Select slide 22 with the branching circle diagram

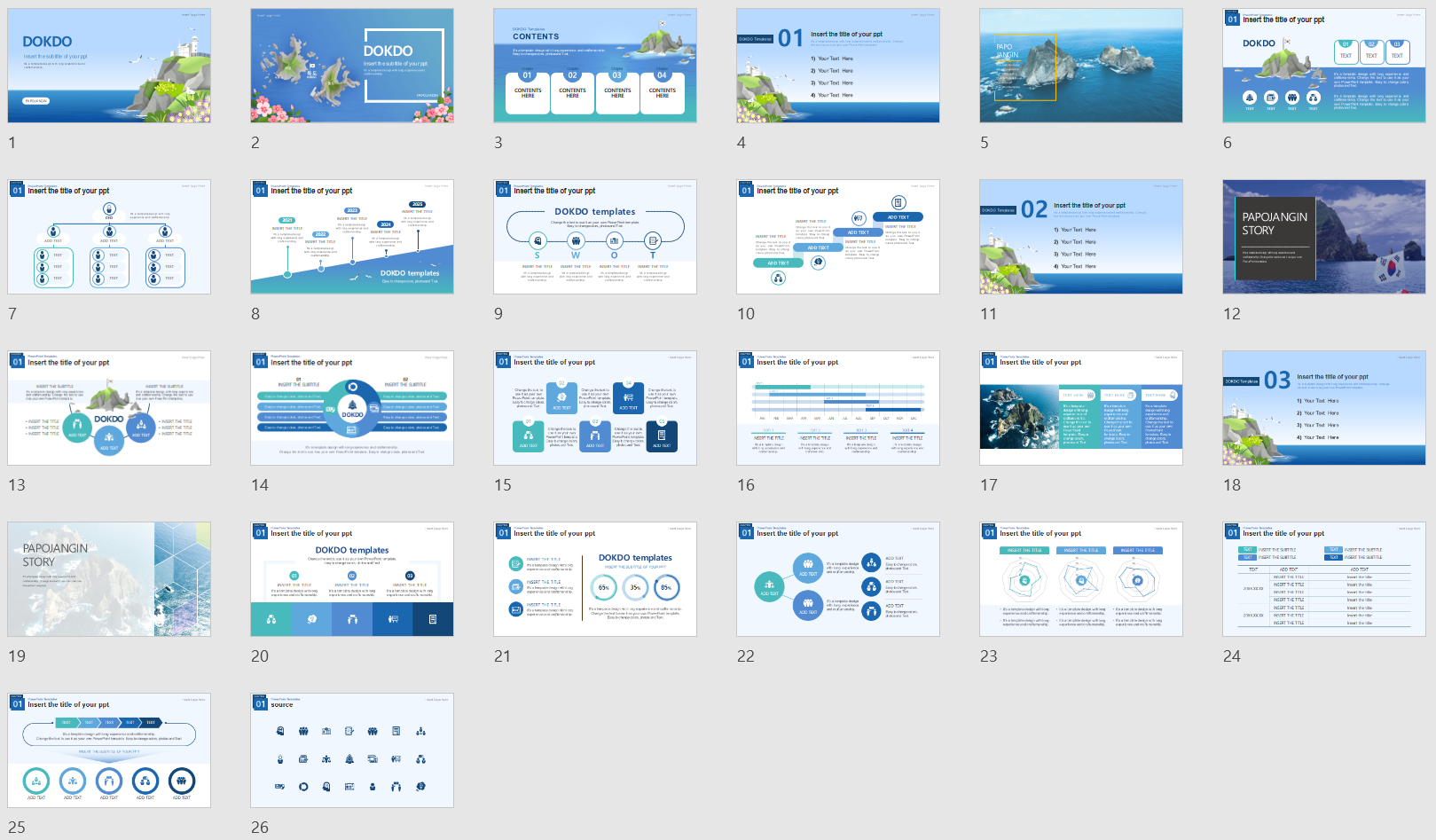coord(838,579)
